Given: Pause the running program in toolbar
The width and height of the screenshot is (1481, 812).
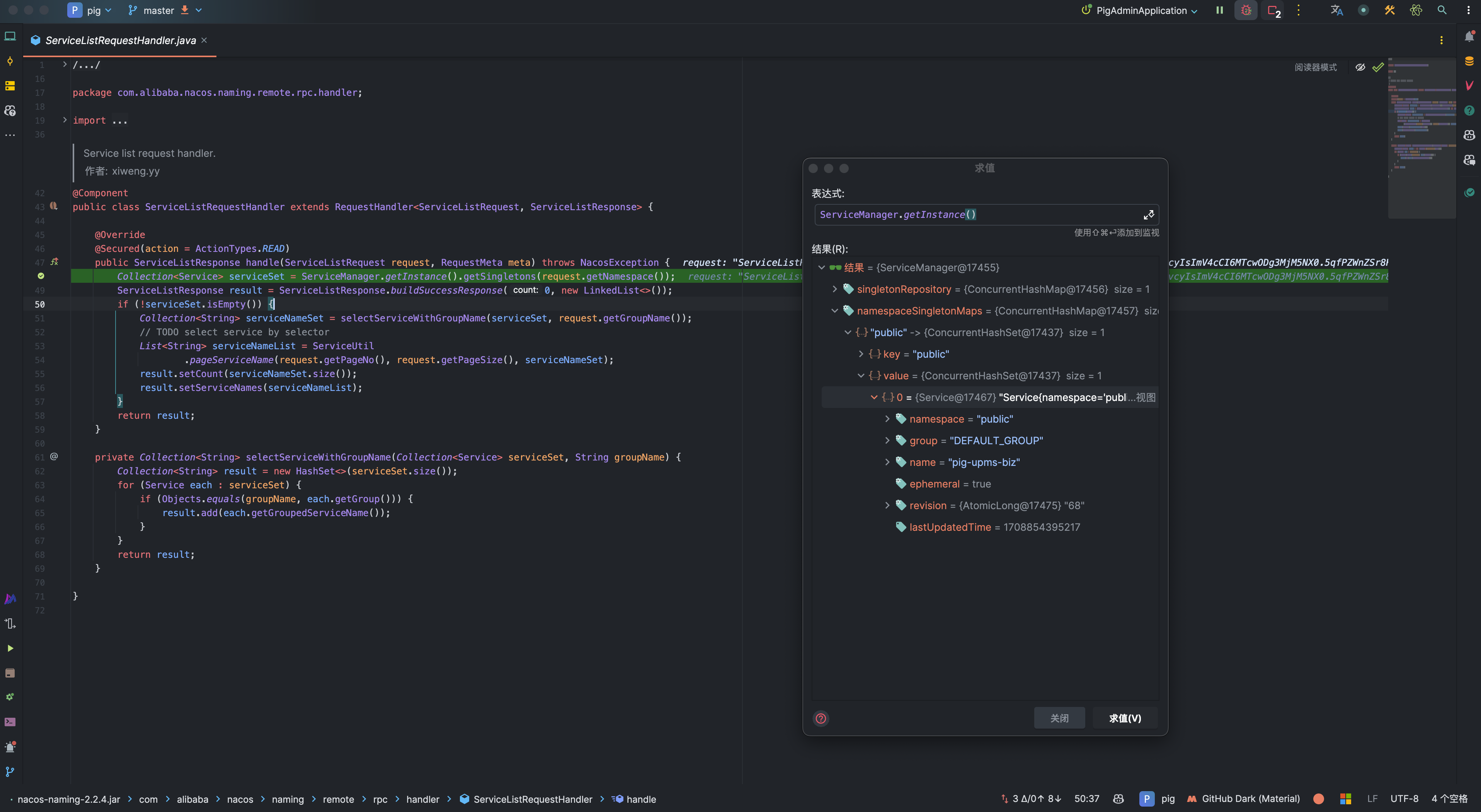Looking at the screenshot, I should click(x=1219, y=10).
